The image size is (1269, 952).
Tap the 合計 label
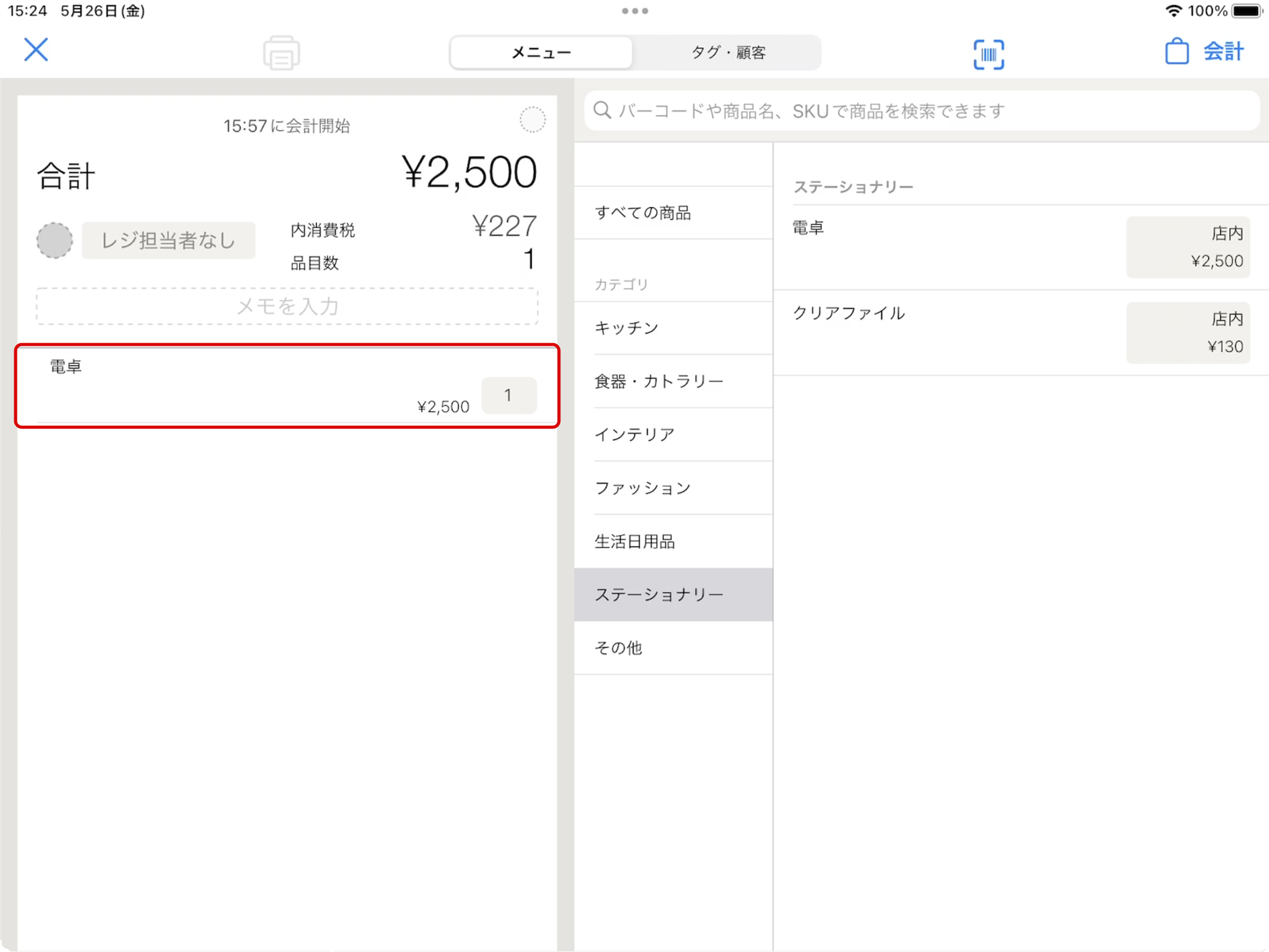coord(66,175)
